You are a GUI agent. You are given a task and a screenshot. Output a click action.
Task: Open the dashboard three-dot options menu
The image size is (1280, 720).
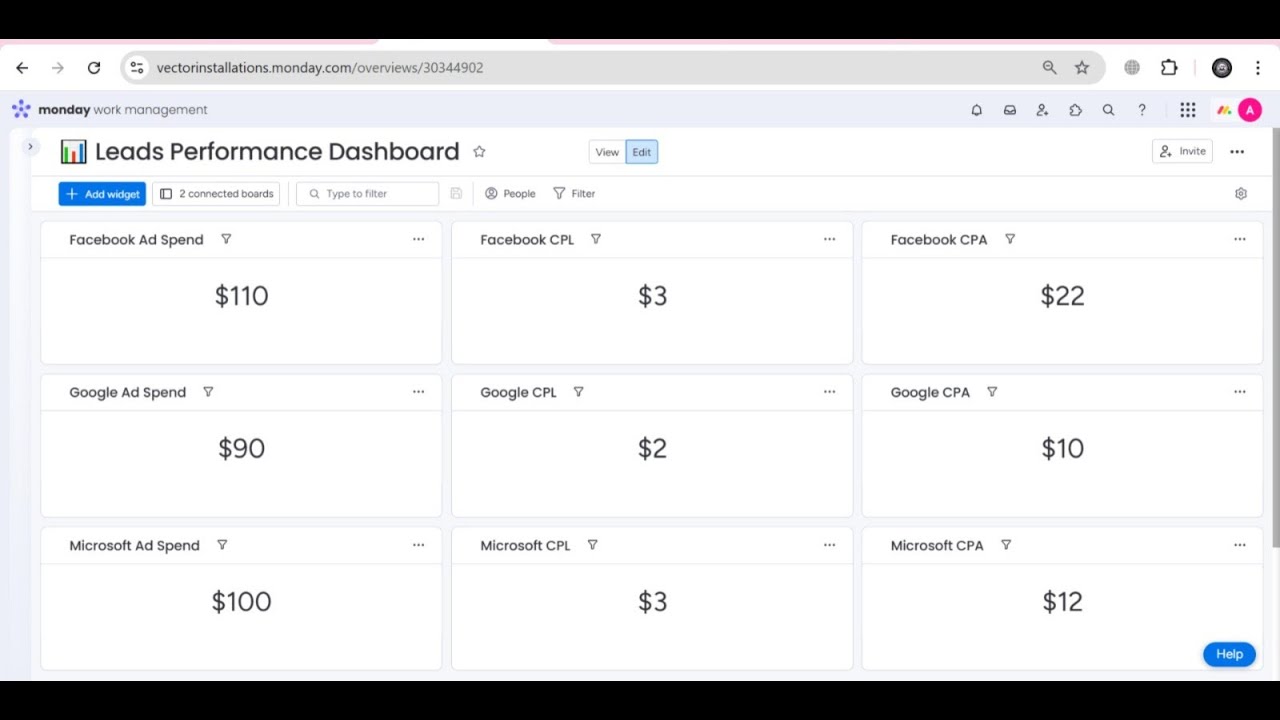pyautogui.click(x=1237, y=152)
